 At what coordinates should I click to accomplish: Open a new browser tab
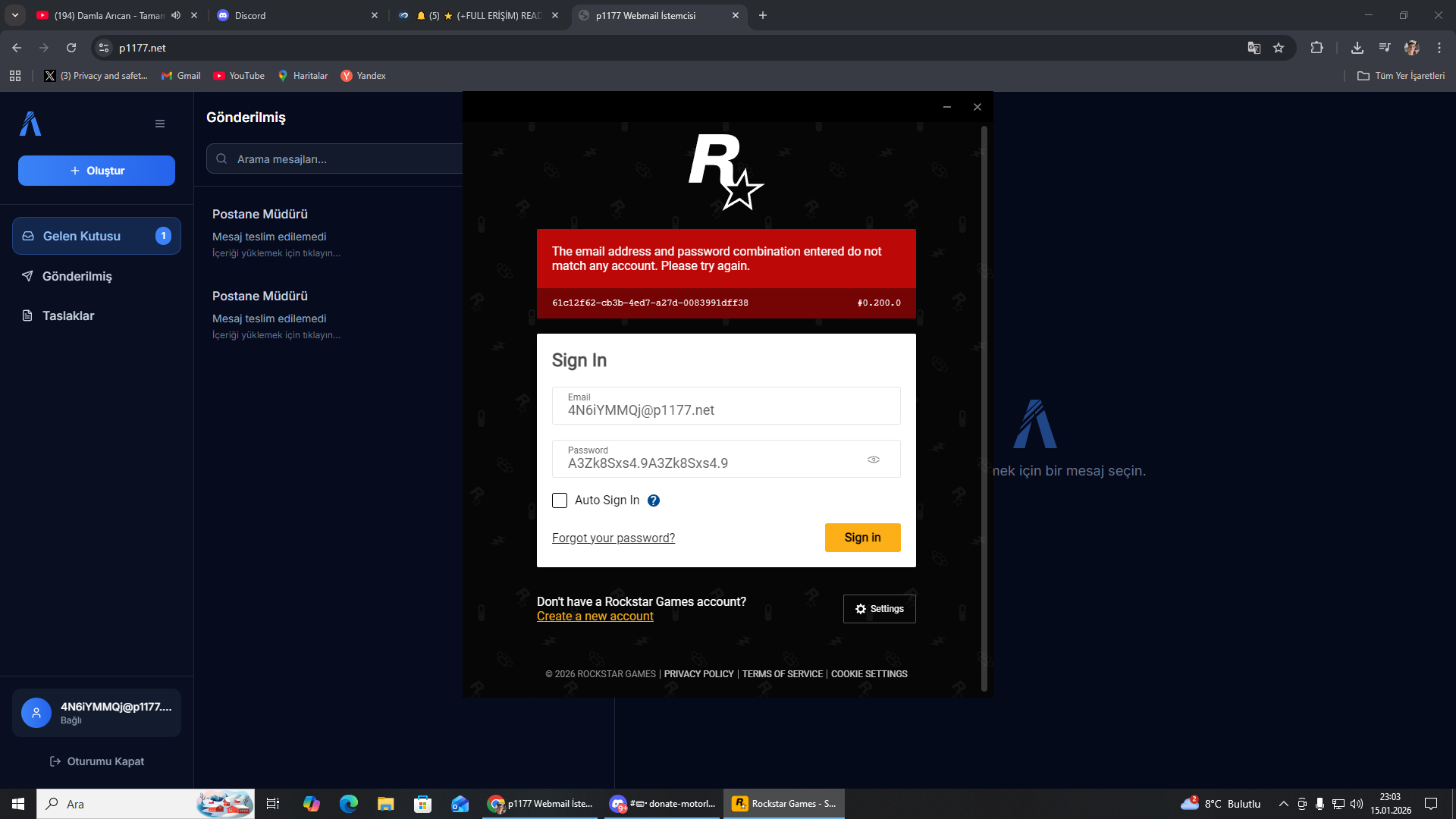pos(763,15)
